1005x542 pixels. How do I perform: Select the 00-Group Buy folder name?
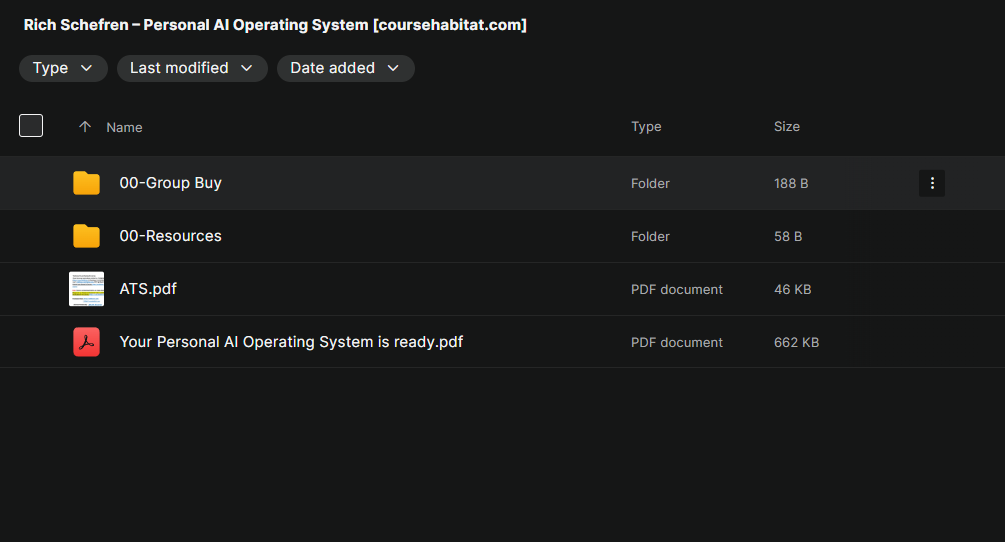click(x=170, y=183)
